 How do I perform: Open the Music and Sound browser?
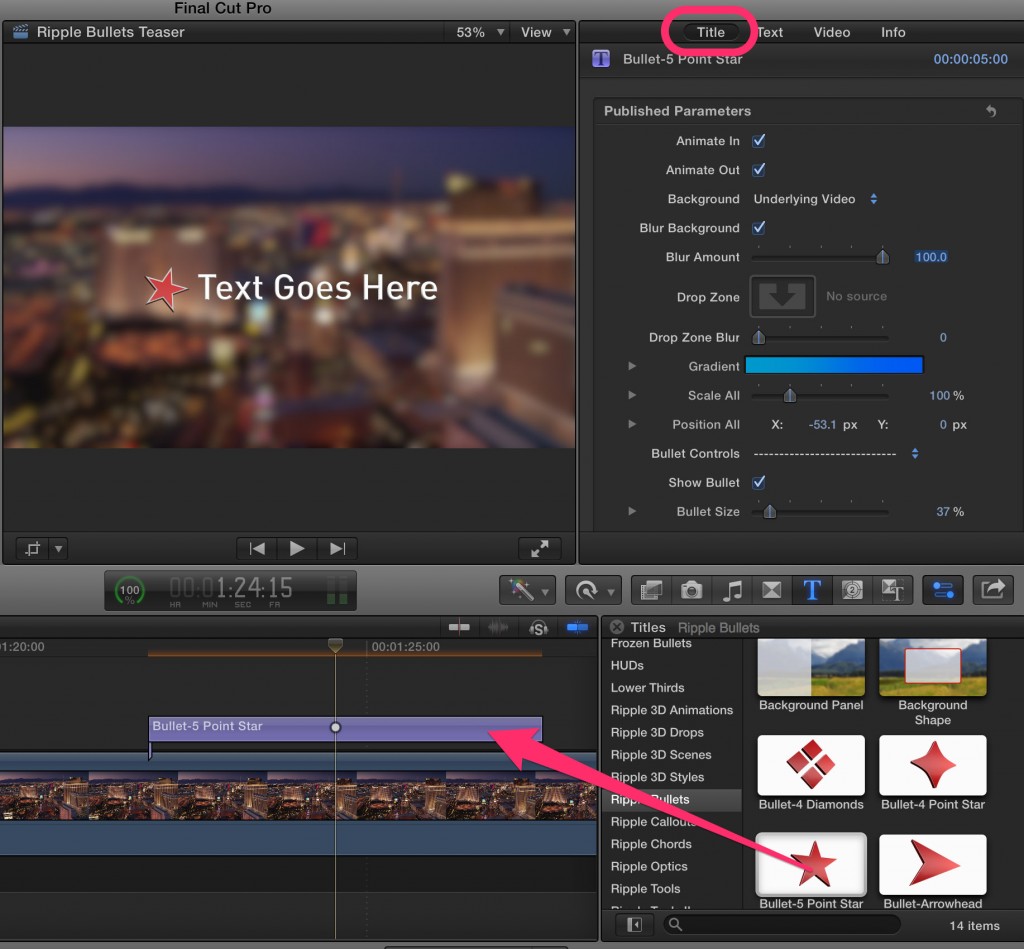pos(732,590)
